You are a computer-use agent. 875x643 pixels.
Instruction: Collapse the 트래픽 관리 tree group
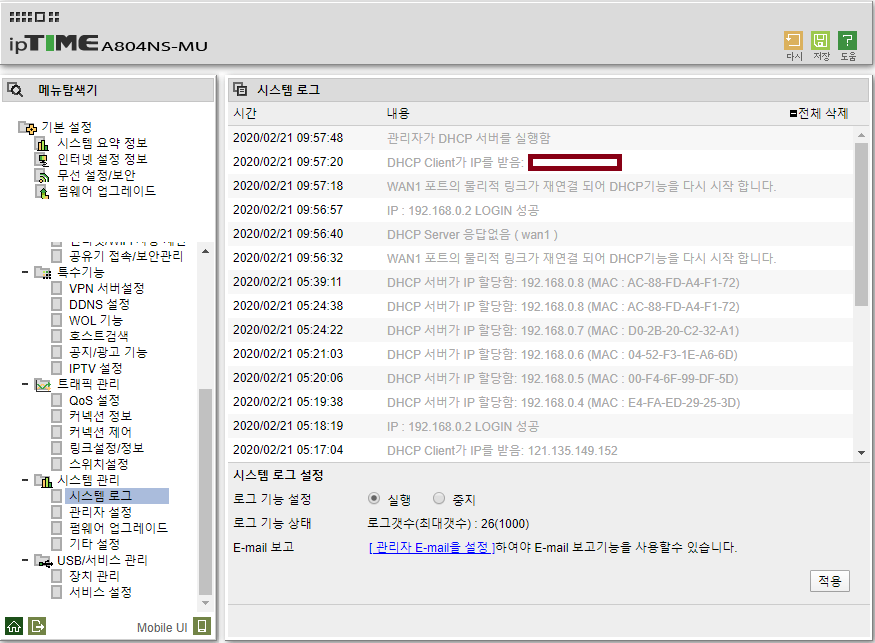coord(25,385)
